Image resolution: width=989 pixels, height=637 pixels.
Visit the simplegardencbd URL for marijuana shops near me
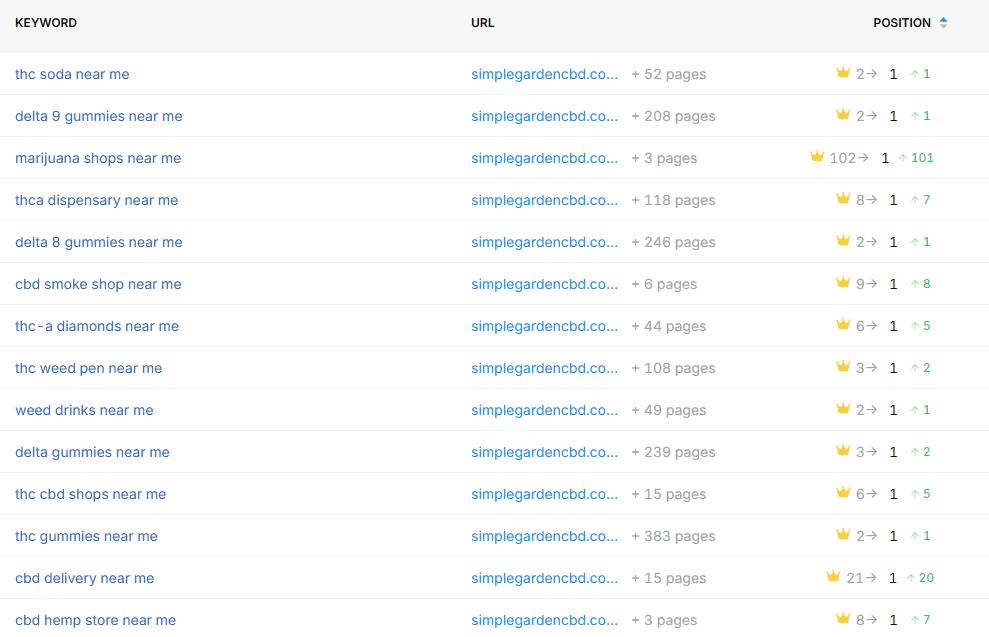pos(544,158)
